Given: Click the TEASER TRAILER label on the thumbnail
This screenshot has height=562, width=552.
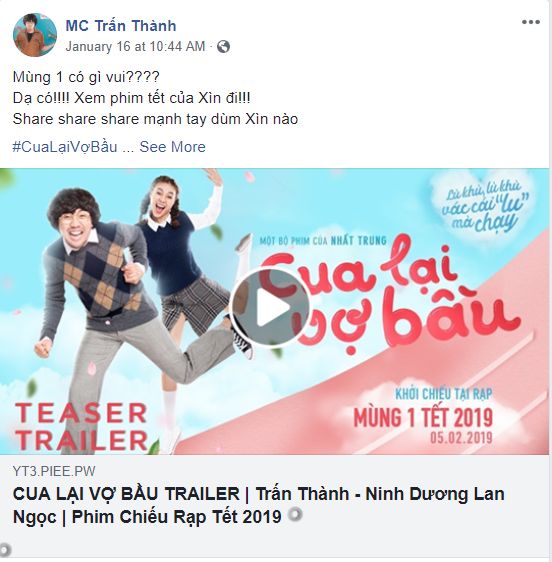Looking at the screenshot, I should click(x=81, y=427).
